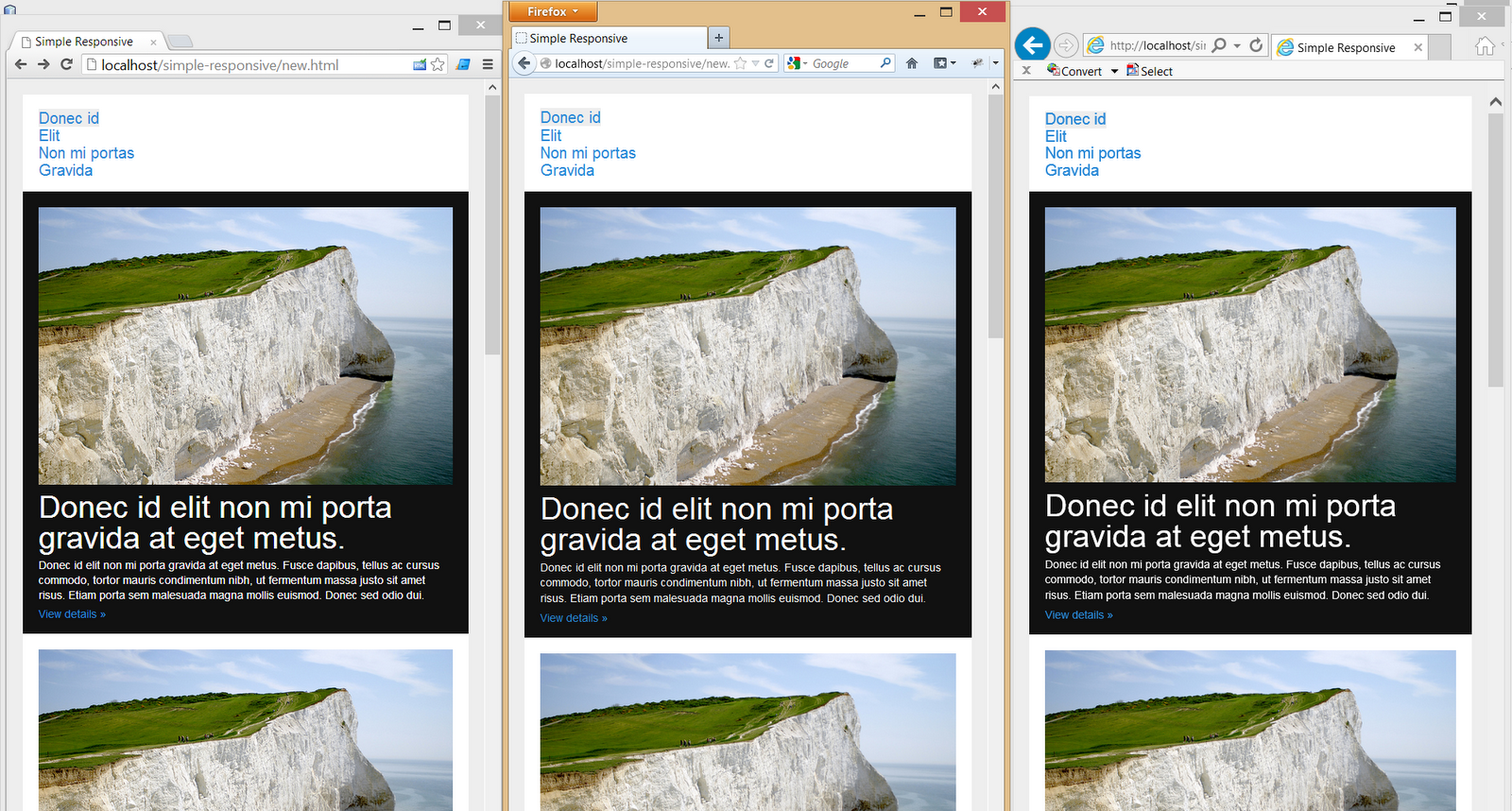The image size is (1512, 811).
Task: Open a new tab in Chrome
Action: click(x=180, y=41)
